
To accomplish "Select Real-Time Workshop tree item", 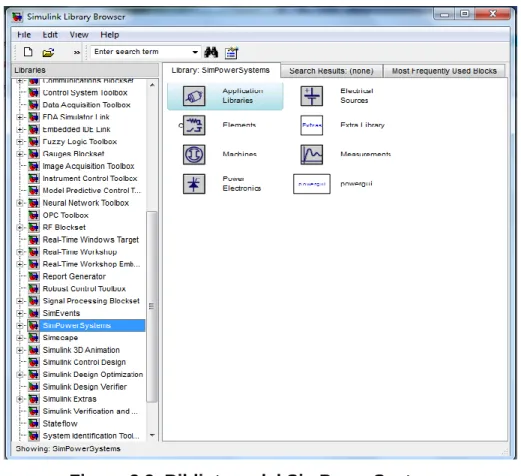I will pos(80,252).
